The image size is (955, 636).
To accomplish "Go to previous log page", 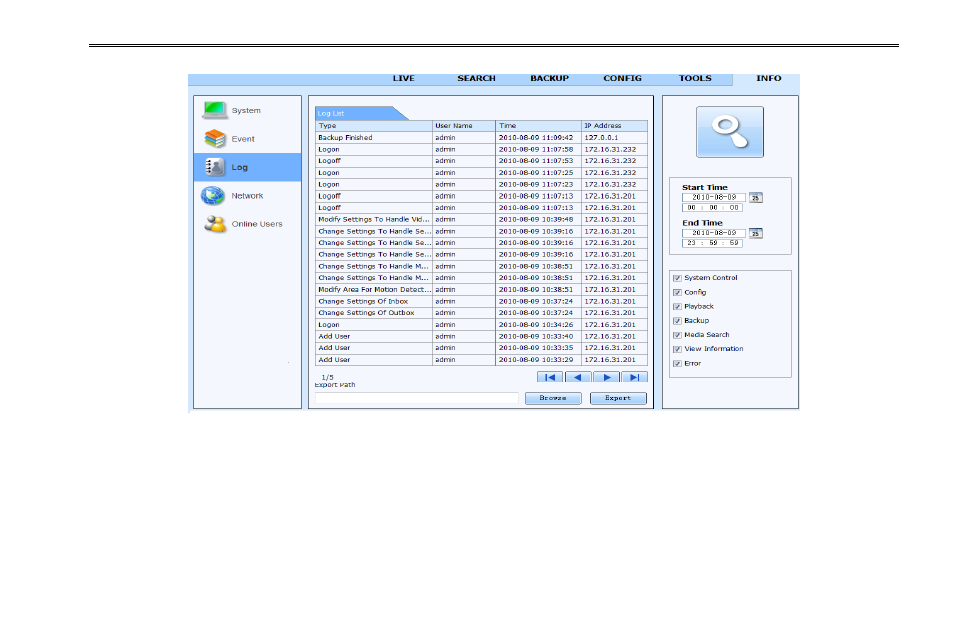I will 578,377.
